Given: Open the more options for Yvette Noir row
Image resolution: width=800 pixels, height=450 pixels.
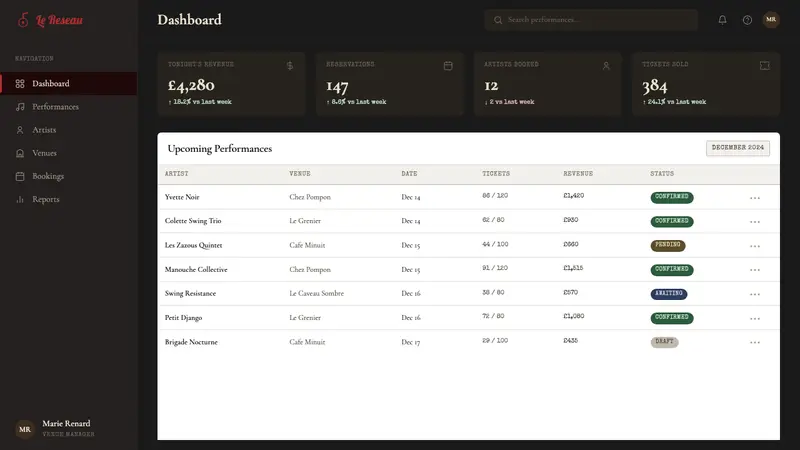Looking at the screenshot, I should (755, 197).
